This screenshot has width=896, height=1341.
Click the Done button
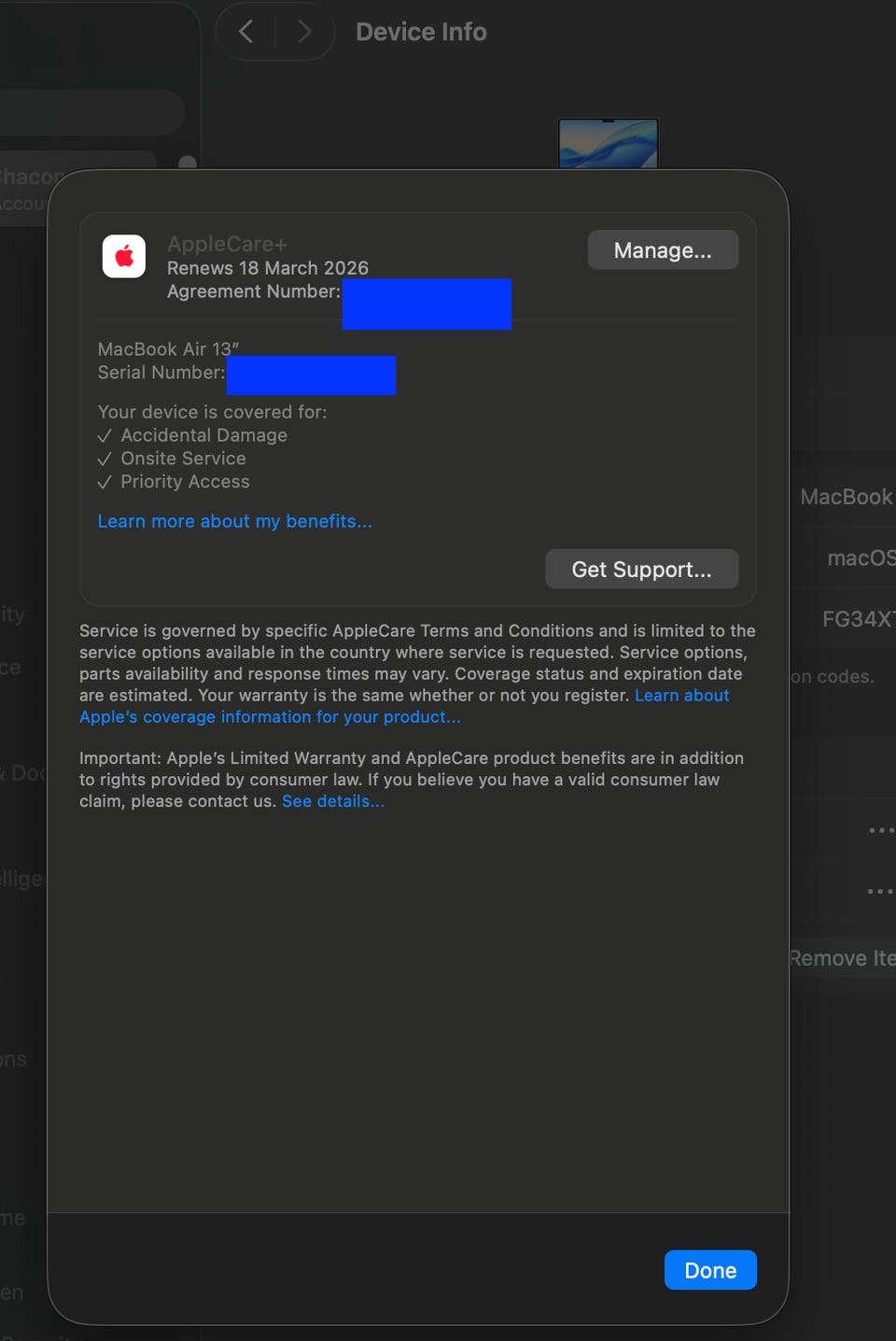(x=710, y=1270)
